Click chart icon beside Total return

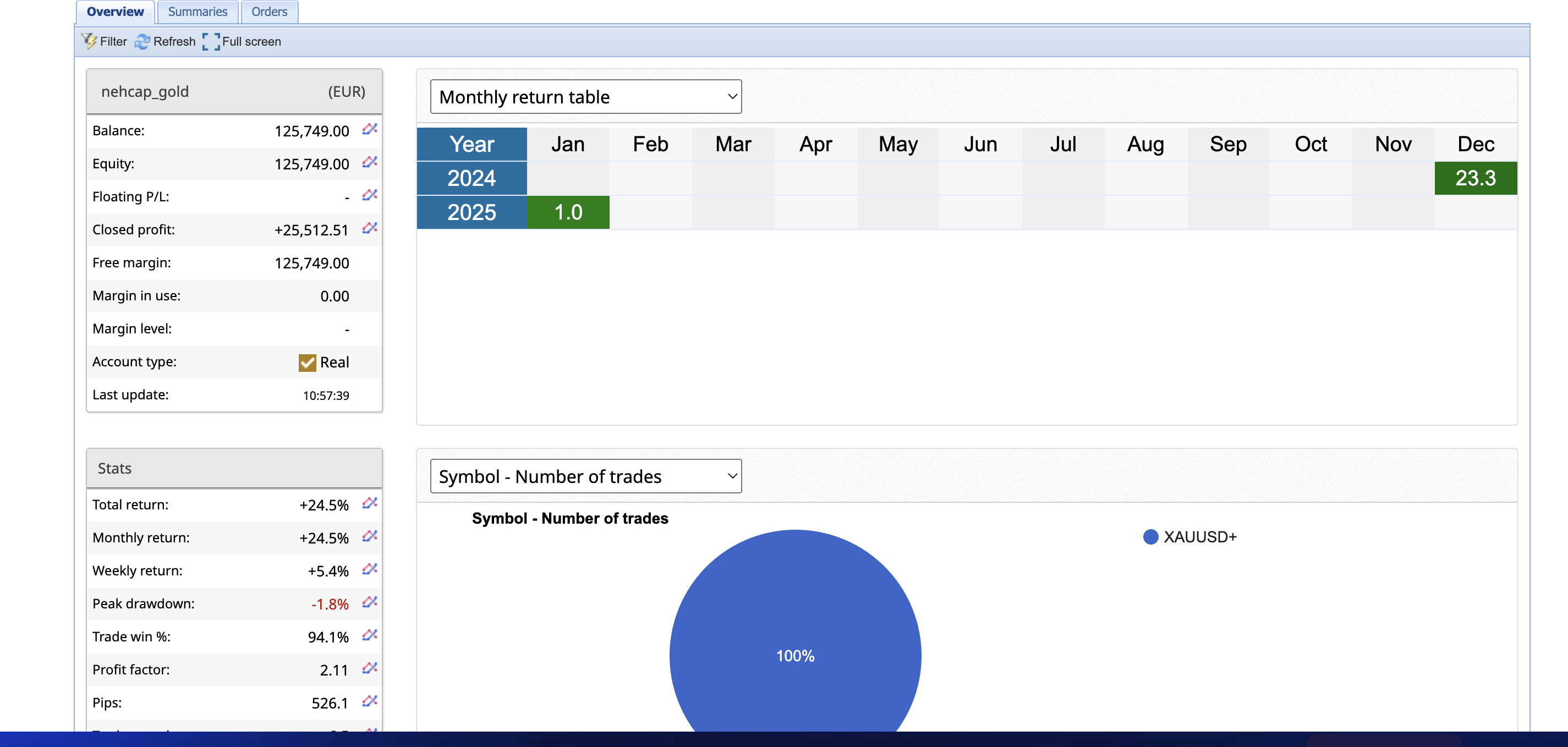pyautogui.click(x=370, y=503)
